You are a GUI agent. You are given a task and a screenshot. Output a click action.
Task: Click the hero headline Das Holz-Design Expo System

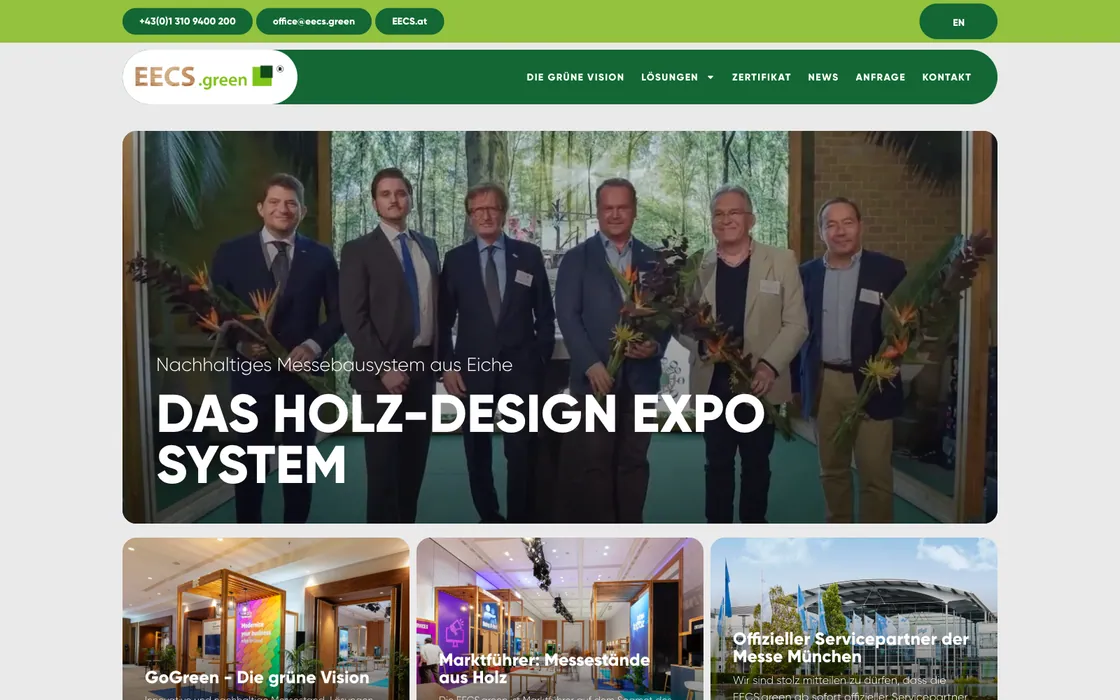tap(460, 439)
